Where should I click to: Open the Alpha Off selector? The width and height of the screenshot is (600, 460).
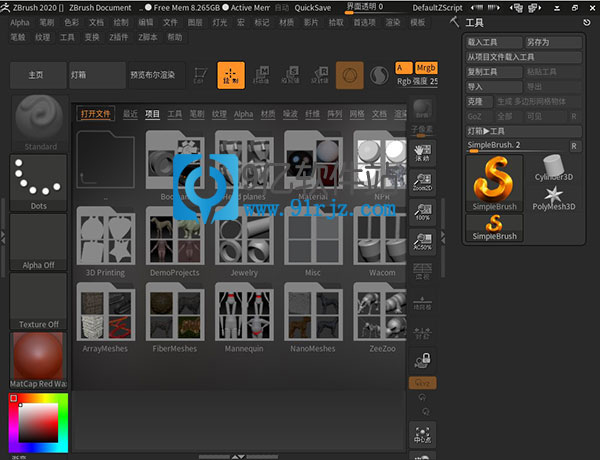coord(38,242)
